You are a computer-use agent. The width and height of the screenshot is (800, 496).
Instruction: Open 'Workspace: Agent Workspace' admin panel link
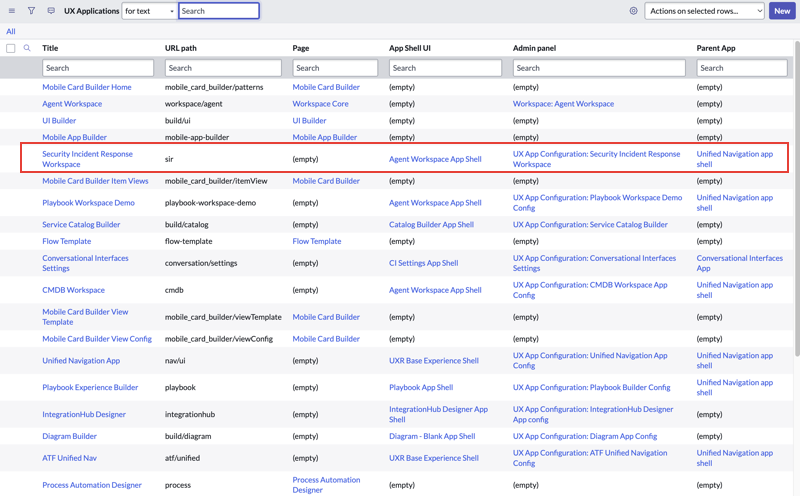click(563, 104)
